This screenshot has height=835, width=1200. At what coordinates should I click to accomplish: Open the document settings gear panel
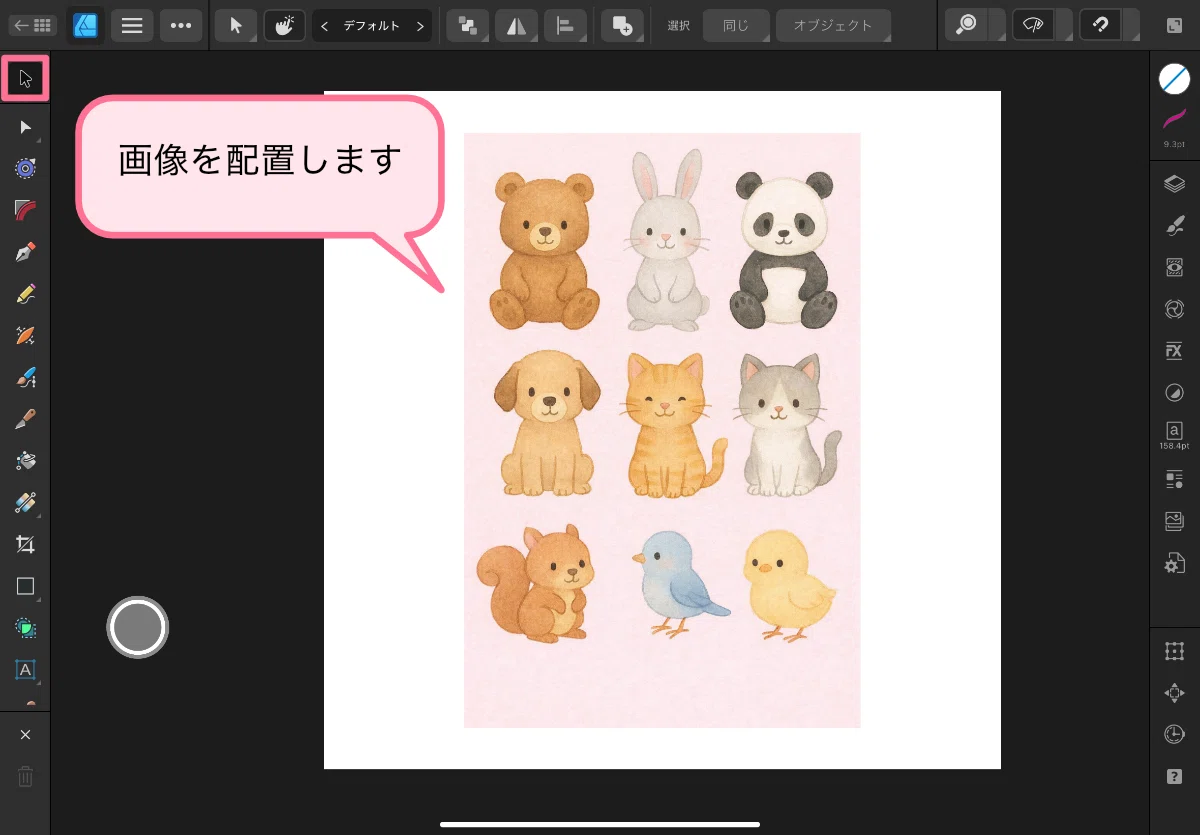click(1174, 563)
